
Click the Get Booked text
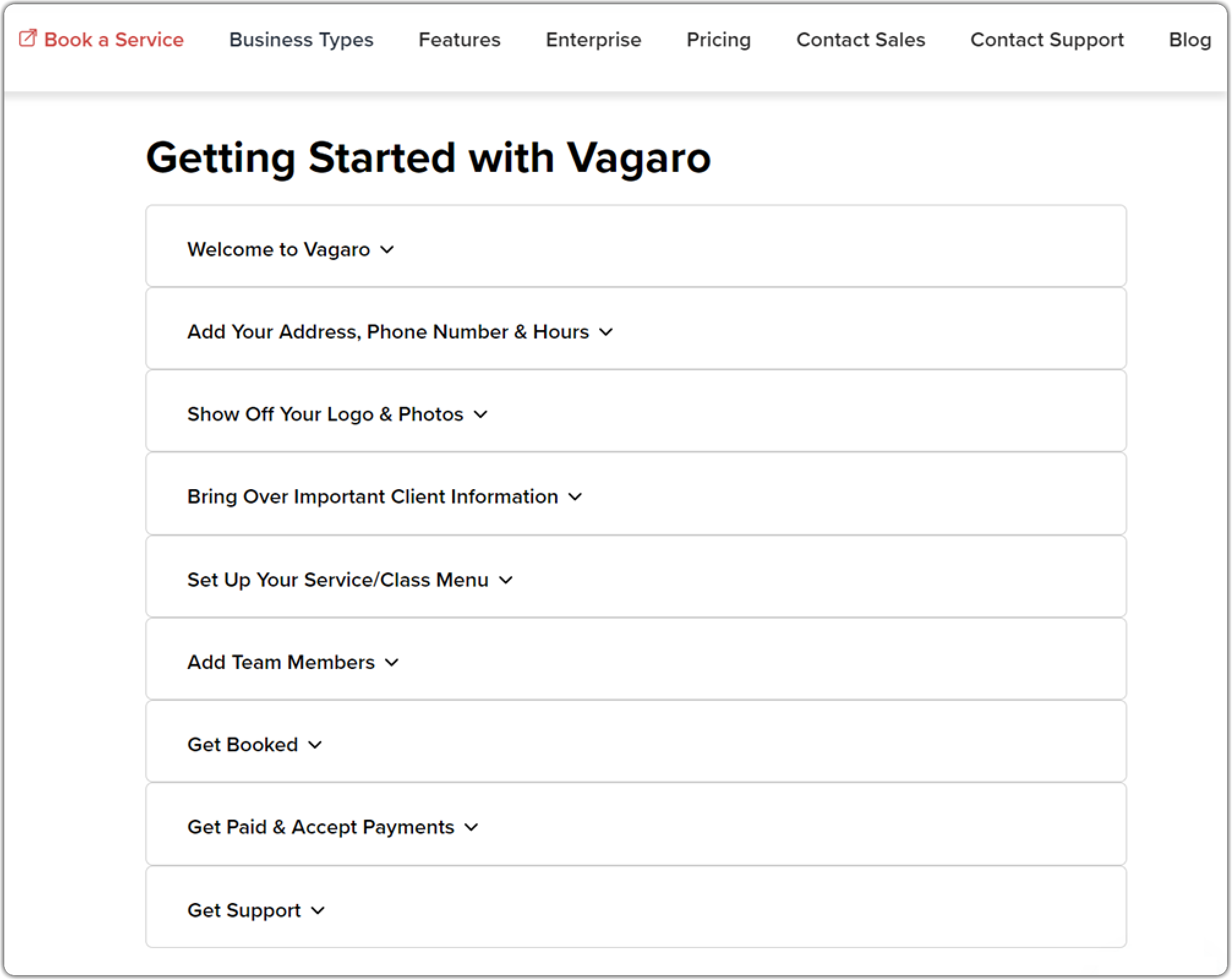coord(242,745)
